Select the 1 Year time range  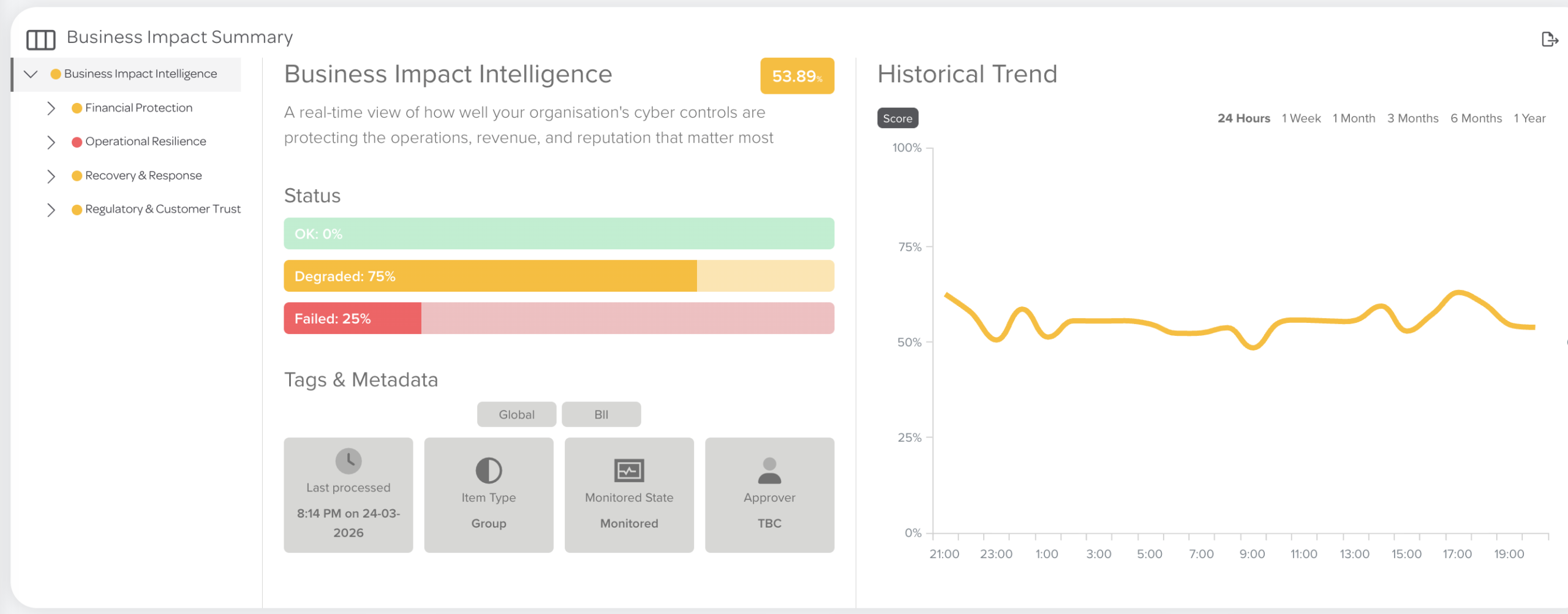[1529, 118]
